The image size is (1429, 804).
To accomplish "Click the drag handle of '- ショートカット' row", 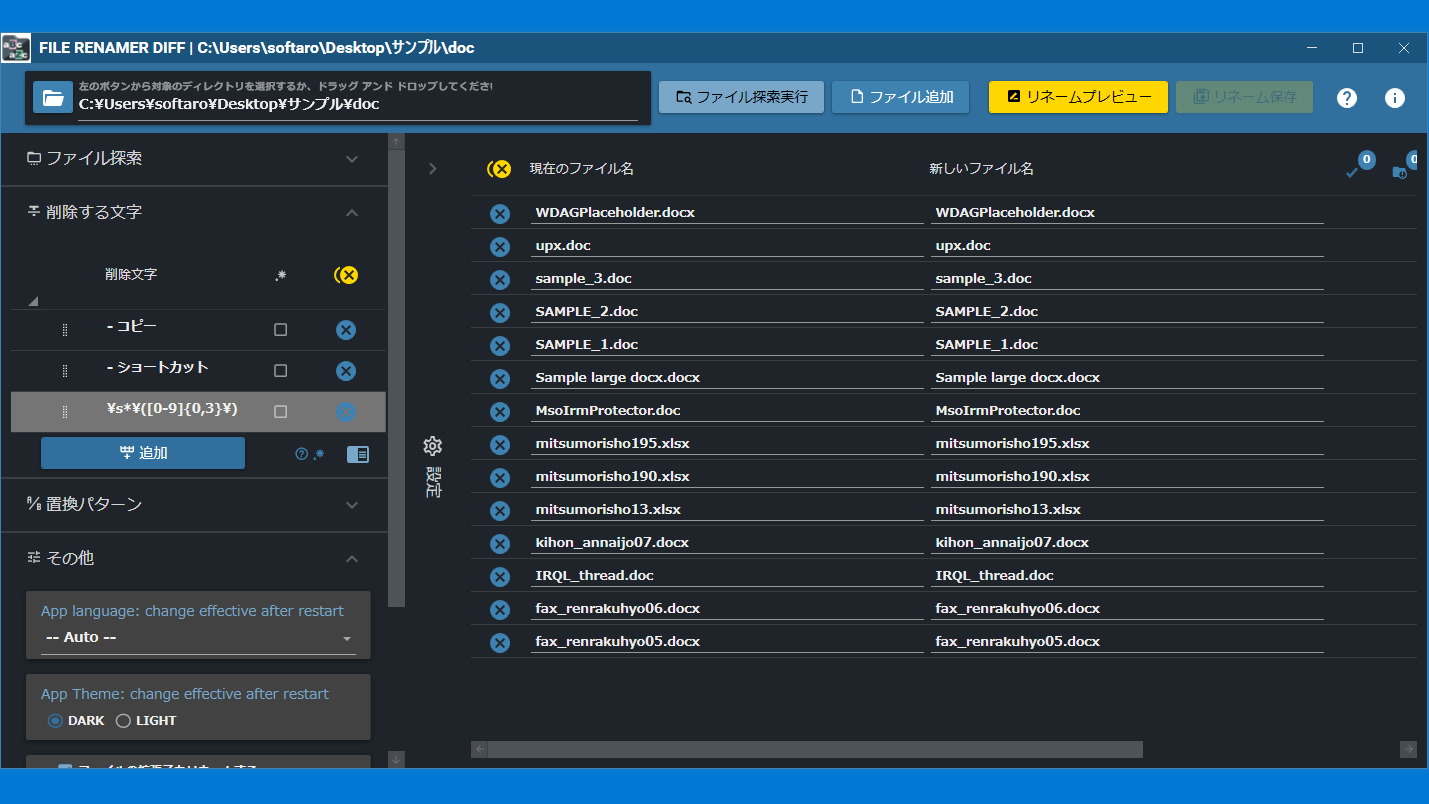I will tap(65, 371).
